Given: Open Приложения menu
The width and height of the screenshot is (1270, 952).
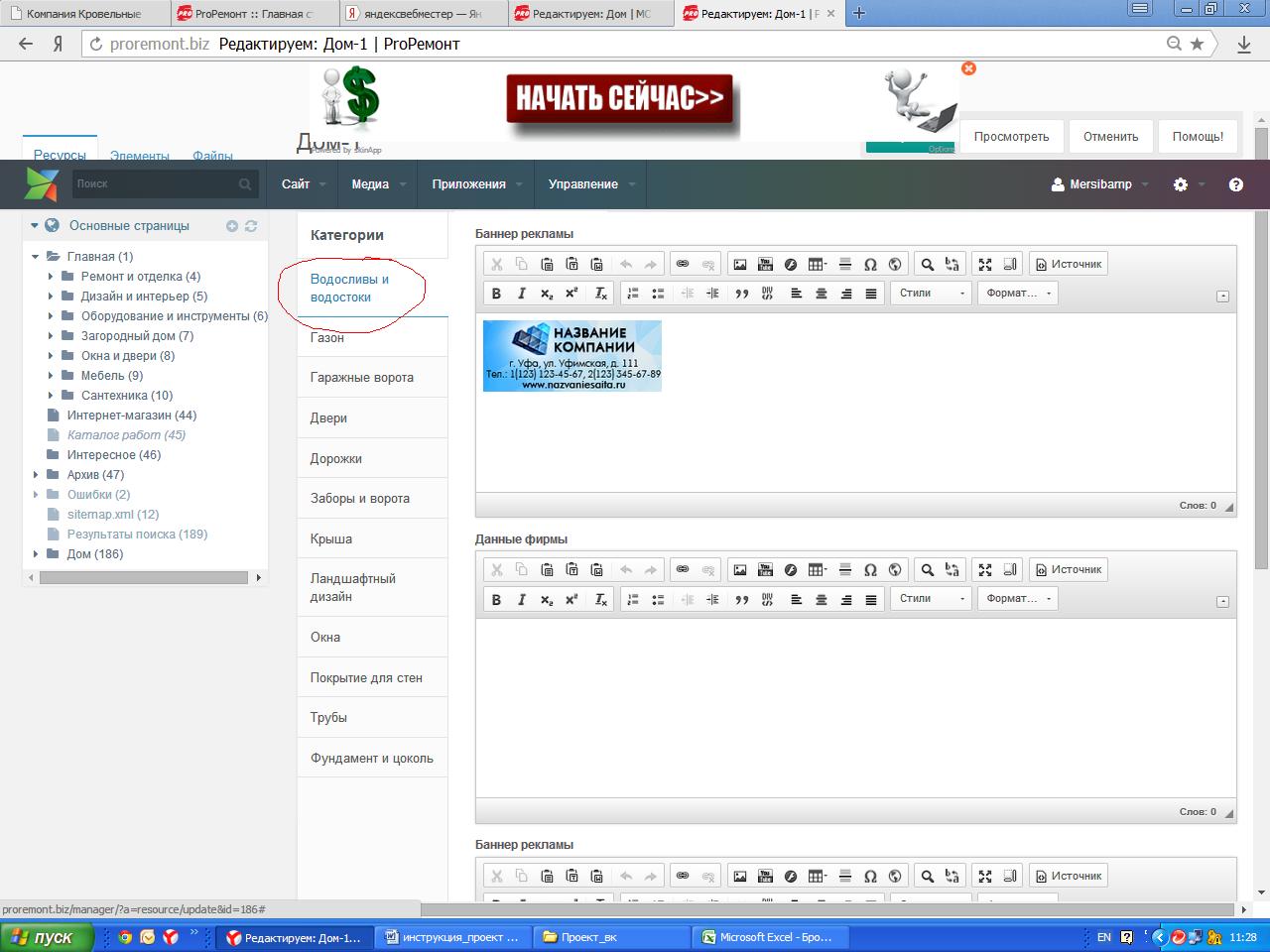Looking at the screenshot, I should [476, 184].
